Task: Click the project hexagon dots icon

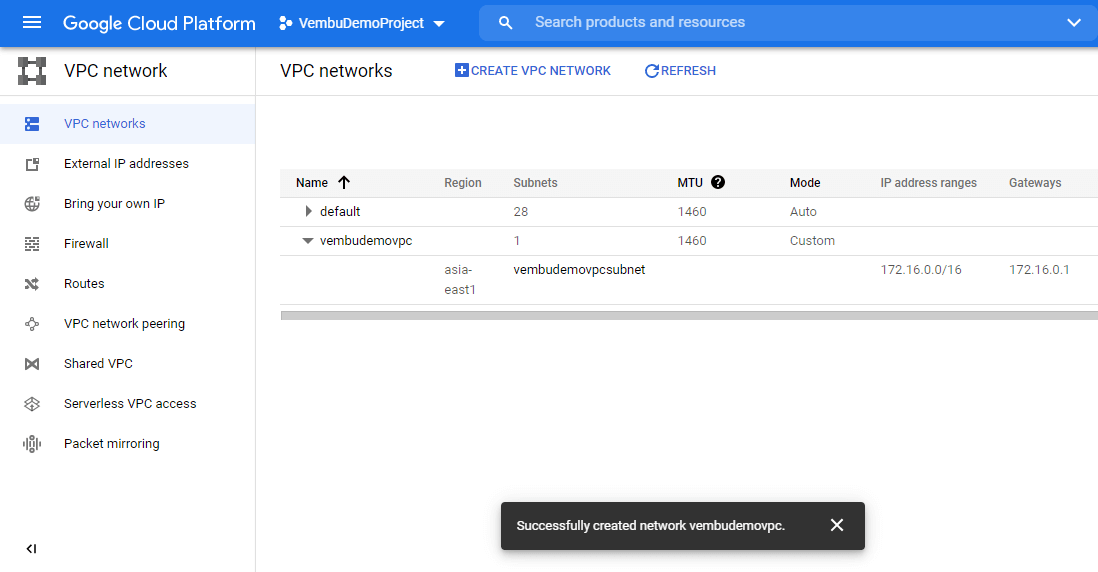Action: 285,23
